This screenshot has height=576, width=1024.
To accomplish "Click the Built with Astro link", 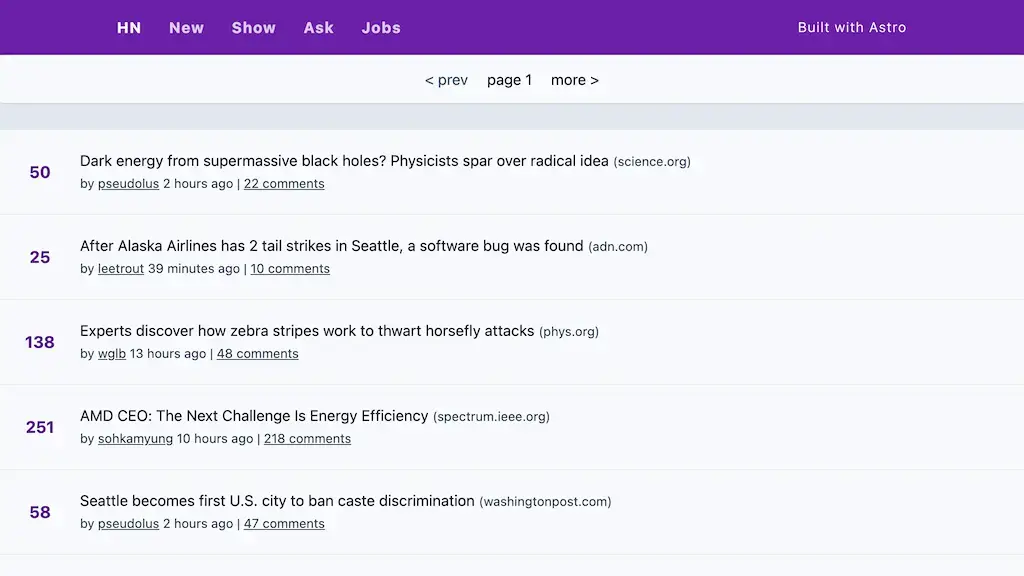I will [851, 28].
